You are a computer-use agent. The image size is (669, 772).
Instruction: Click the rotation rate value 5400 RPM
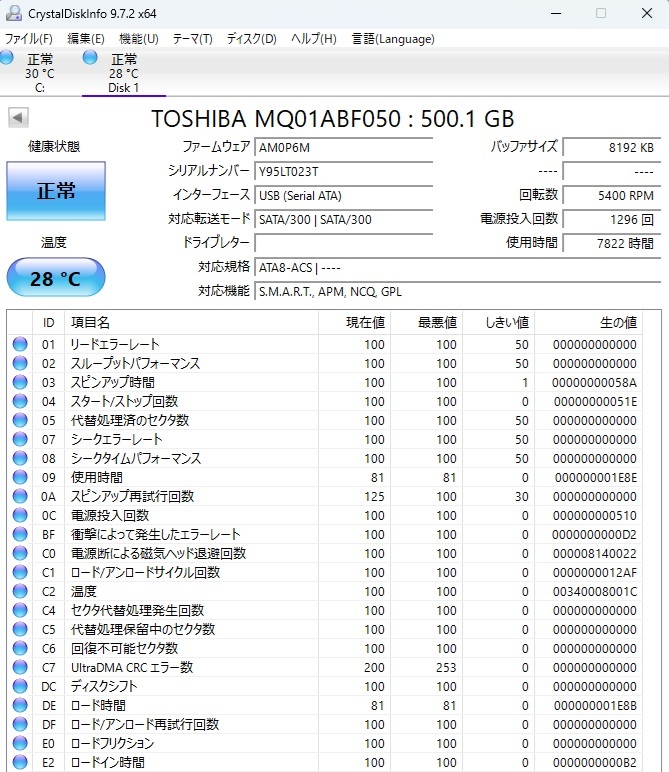[611, 195]
